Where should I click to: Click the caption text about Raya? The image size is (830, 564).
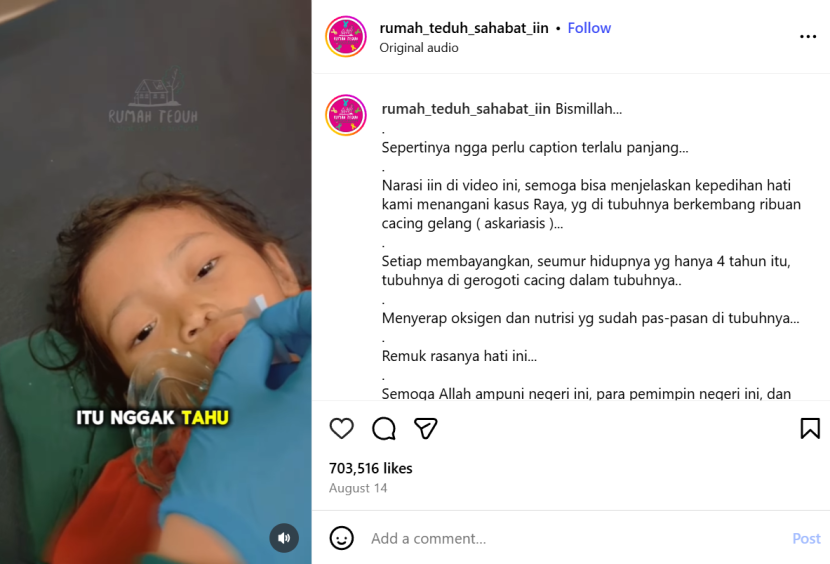point(591,204)
